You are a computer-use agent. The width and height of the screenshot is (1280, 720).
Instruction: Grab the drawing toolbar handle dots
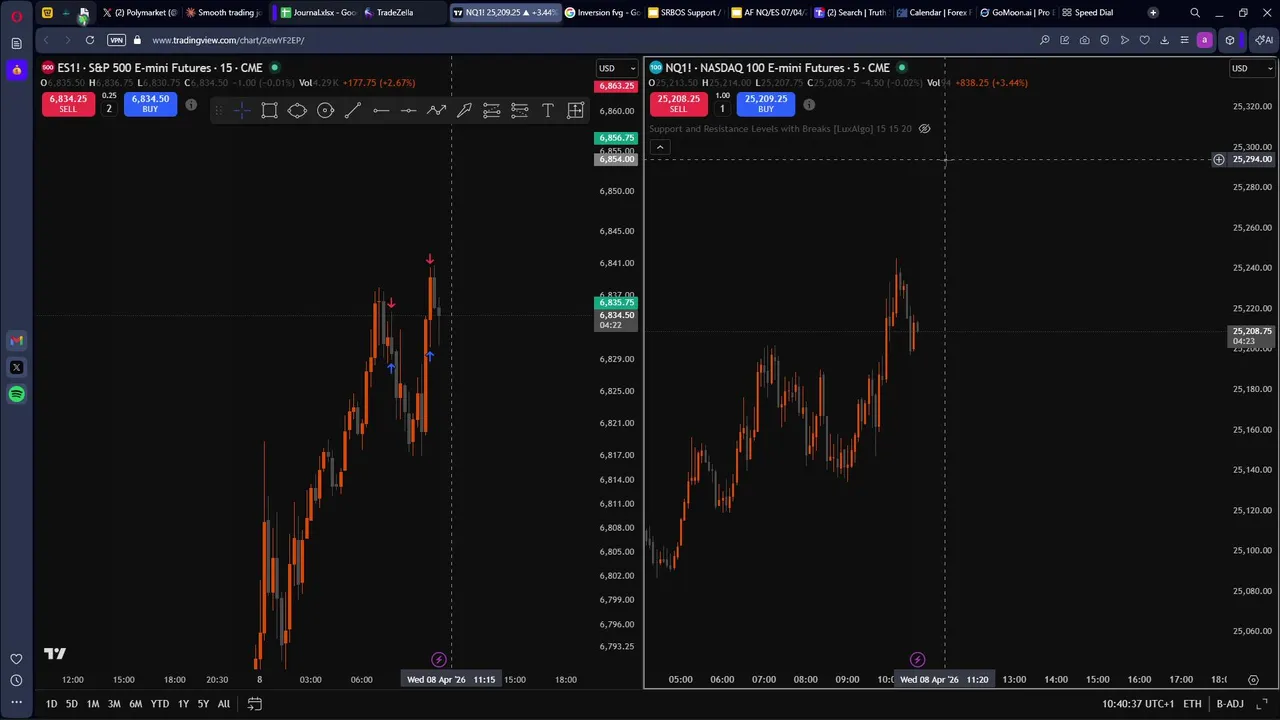[219, 110]
